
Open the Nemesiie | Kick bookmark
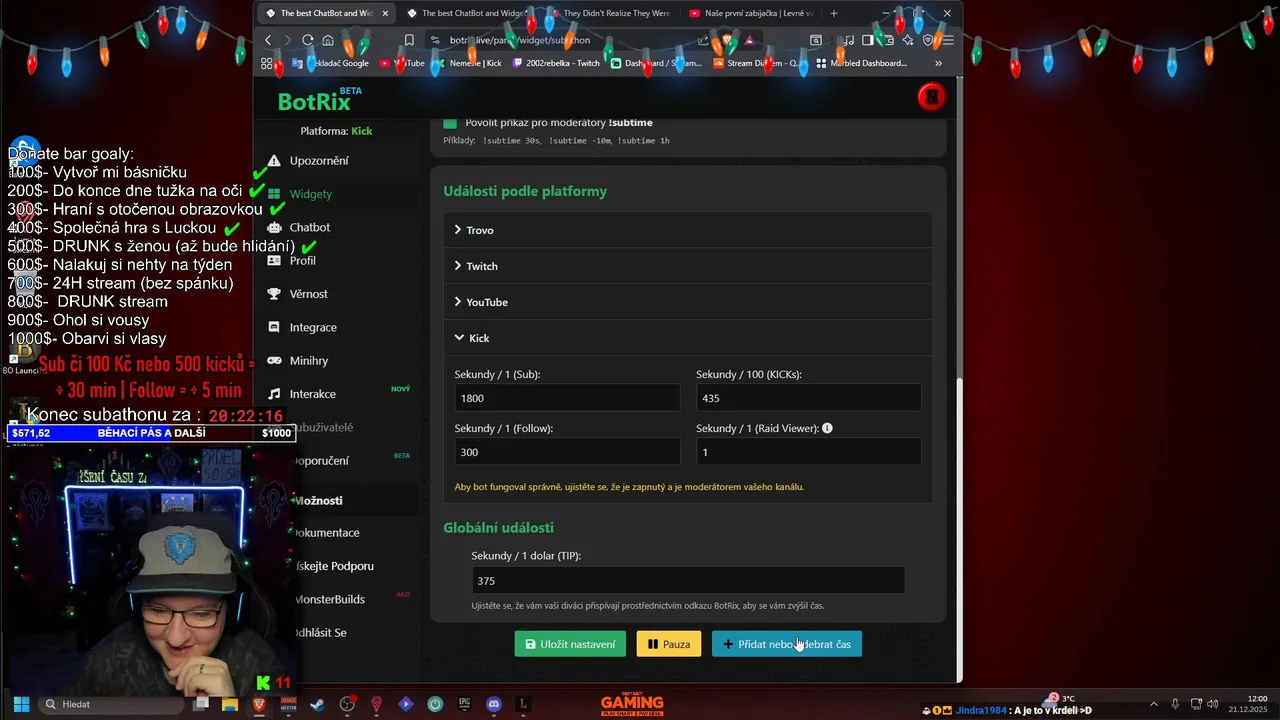click(x=469, y=63)
